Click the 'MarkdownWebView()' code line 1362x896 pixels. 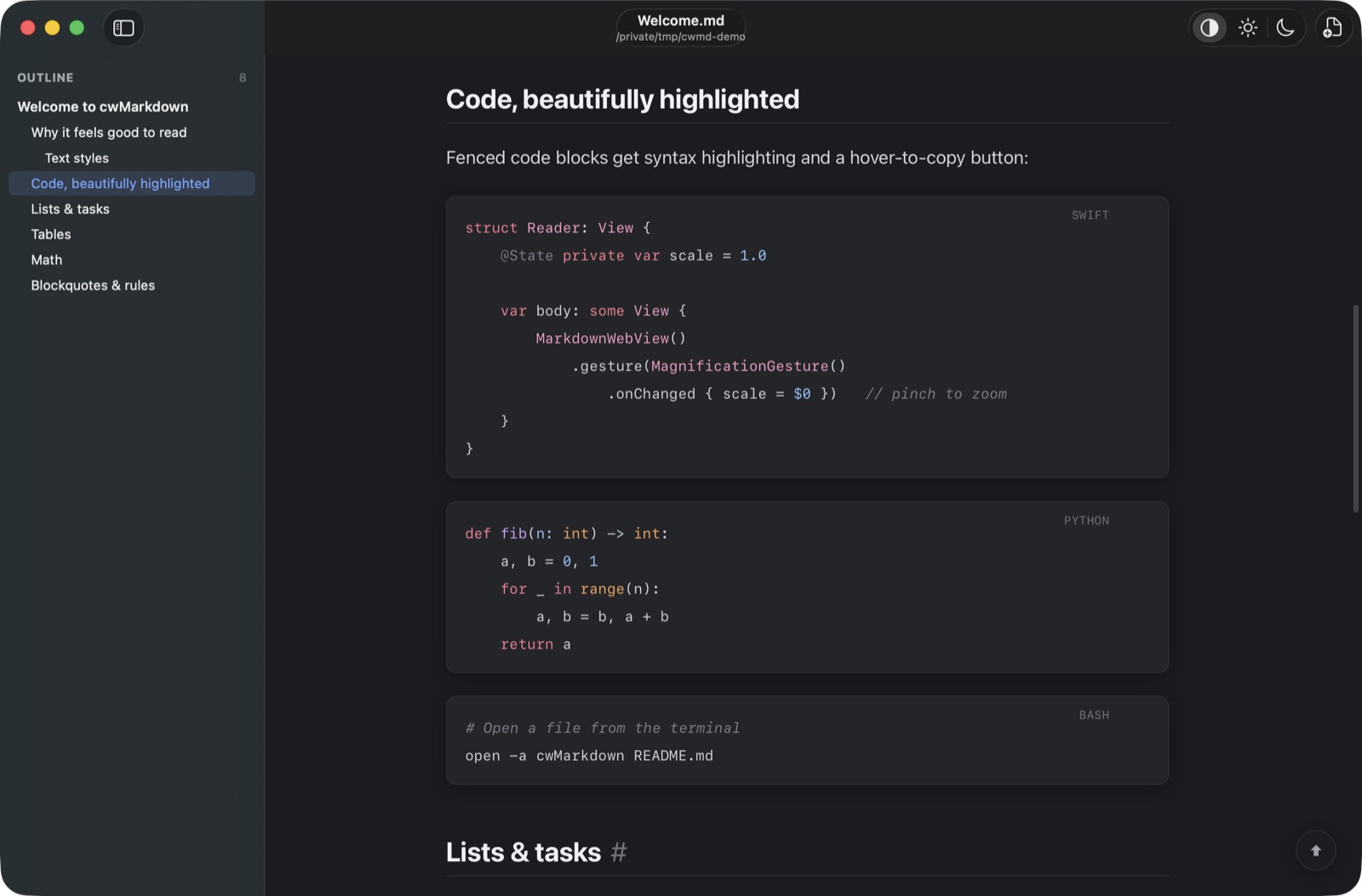(x=610, y=339)
